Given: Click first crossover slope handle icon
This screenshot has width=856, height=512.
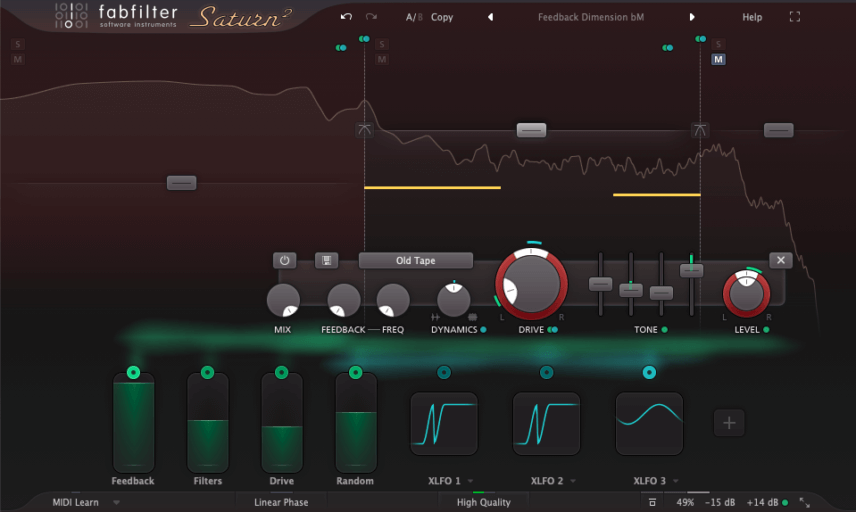Looking at the screenshot, I should pos(364,130).
